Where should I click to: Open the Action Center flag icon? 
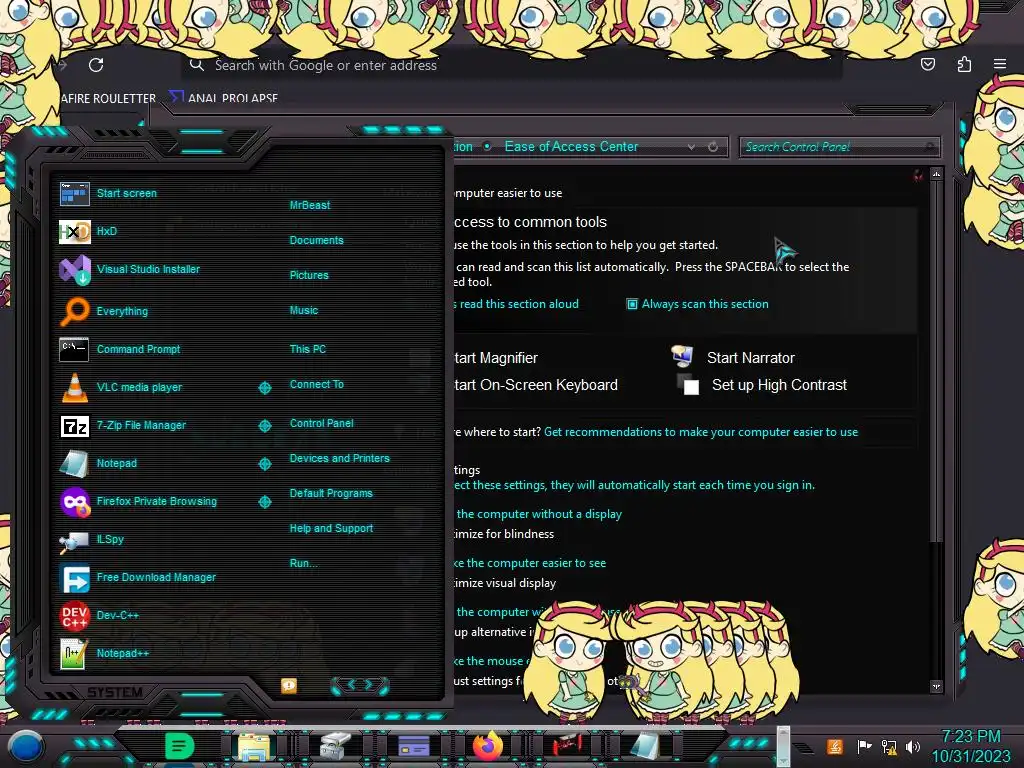(864, 746)
